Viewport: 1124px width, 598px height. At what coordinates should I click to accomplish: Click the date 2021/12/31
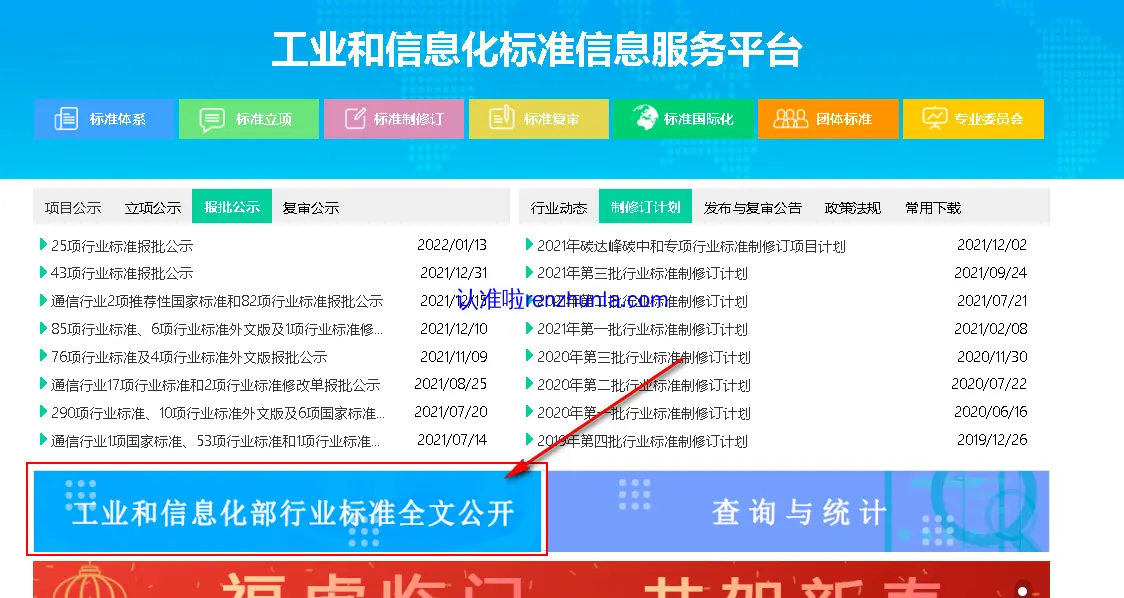pyautogui.click(x=454, y=272)
